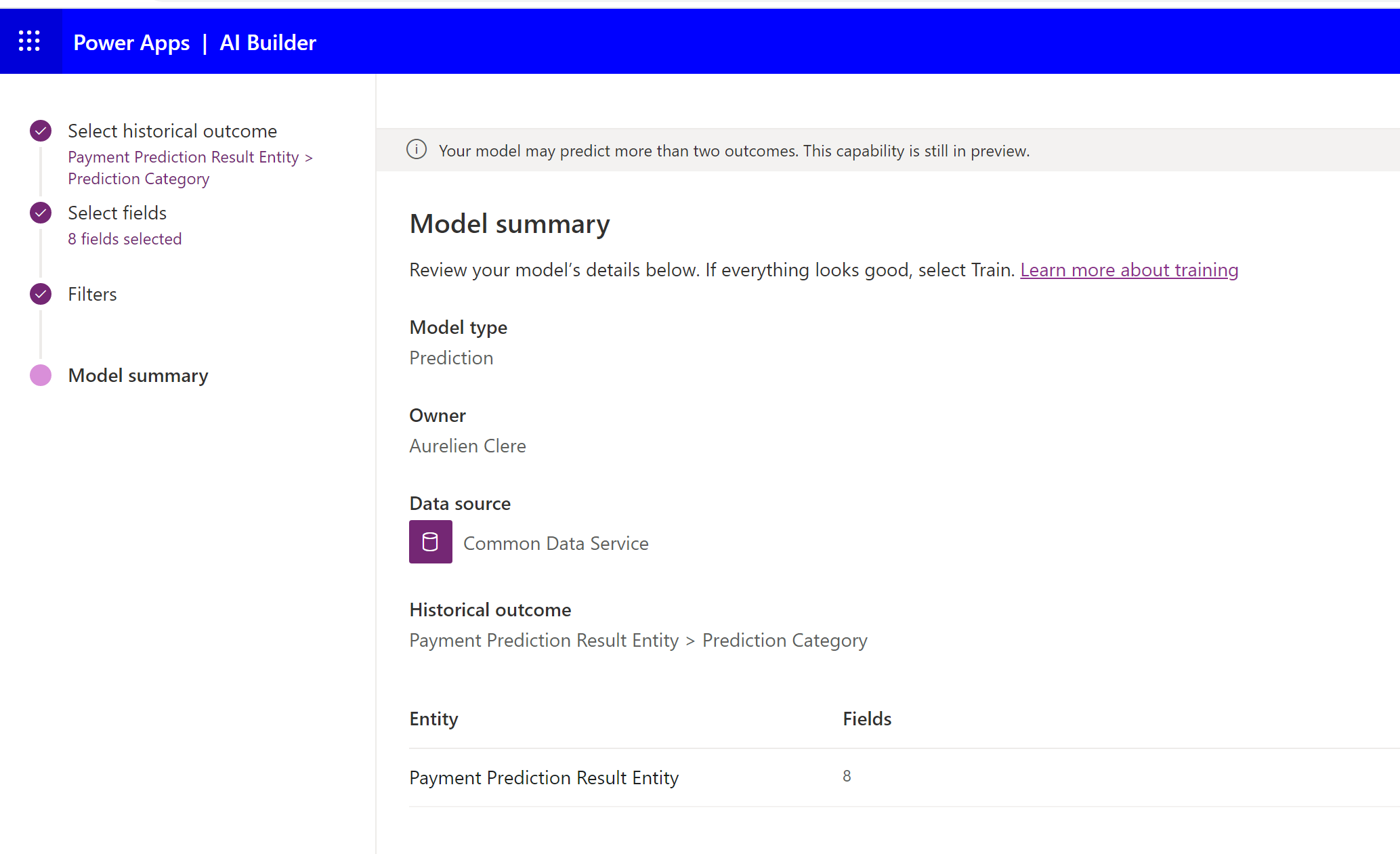Screen dimensions: 1400x854
Task: Click the Common Data Service text
Action: point(556,543)
